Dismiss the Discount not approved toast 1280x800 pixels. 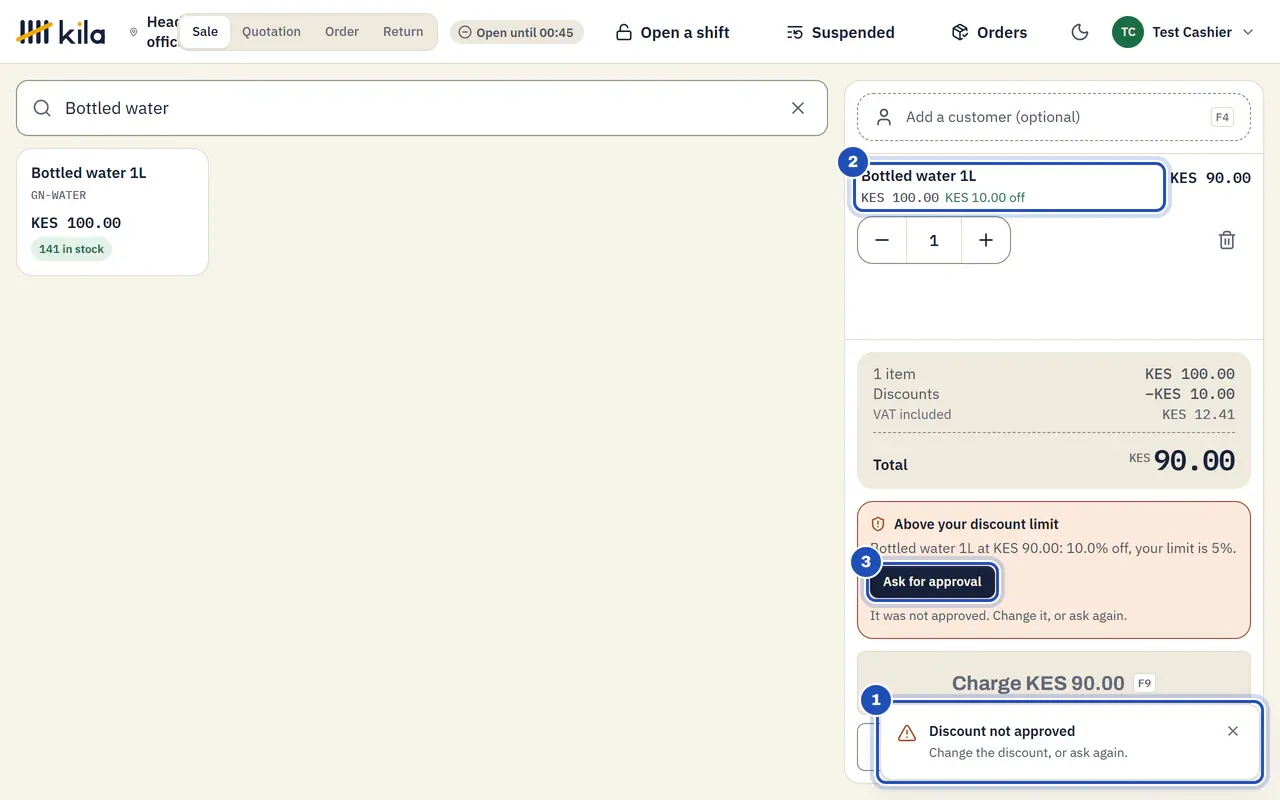click(1233, 731)
